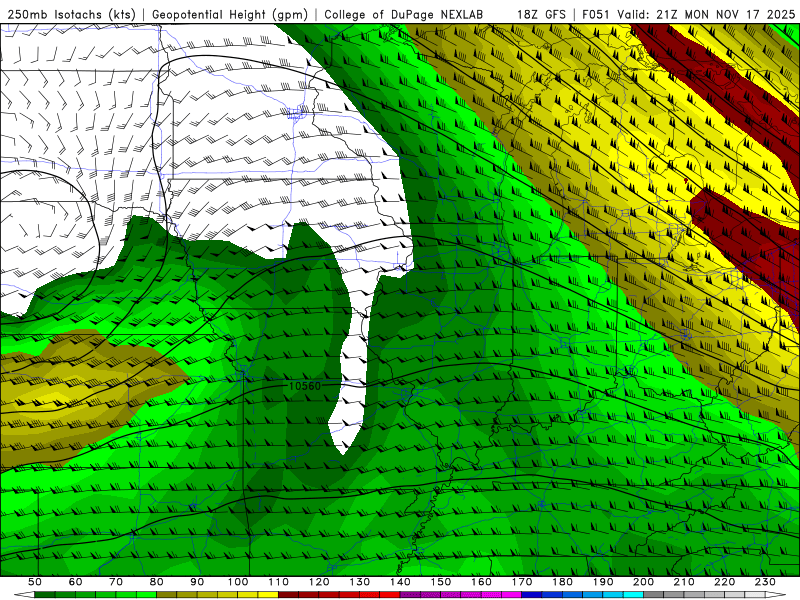Click the '230' value on the color scale
The height and width of the screenshot is (600, 800).
765,582
